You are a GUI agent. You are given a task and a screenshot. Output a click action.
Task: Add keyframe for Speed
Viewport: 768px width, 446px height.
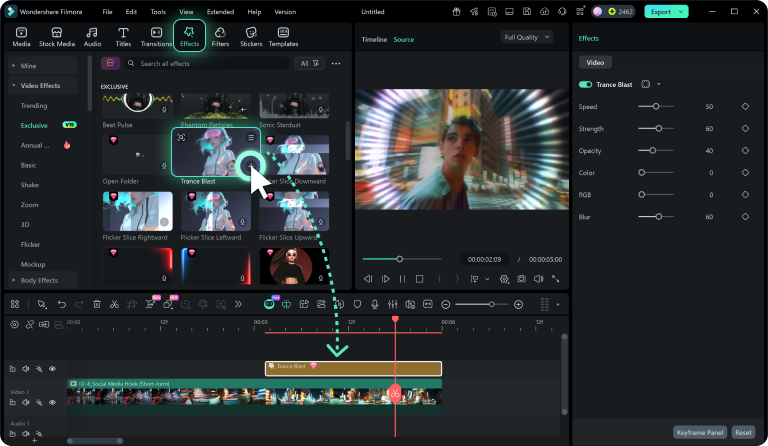pos(745,106)
